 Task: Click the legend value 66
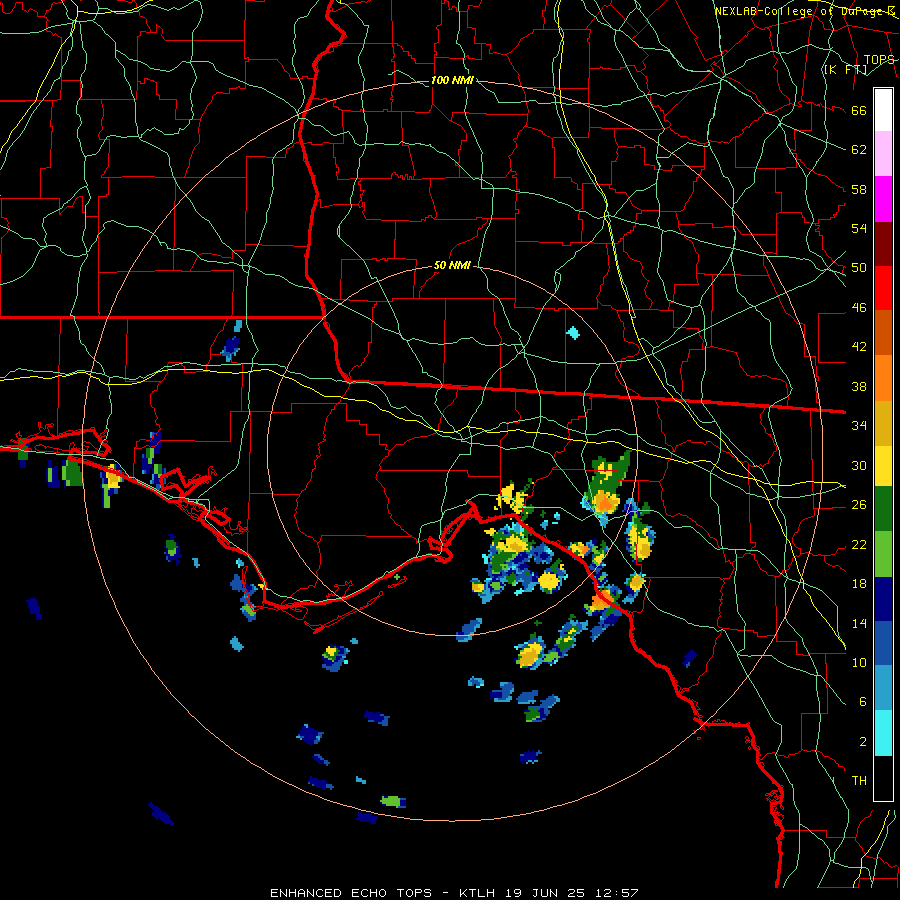[x=859, y=110]
